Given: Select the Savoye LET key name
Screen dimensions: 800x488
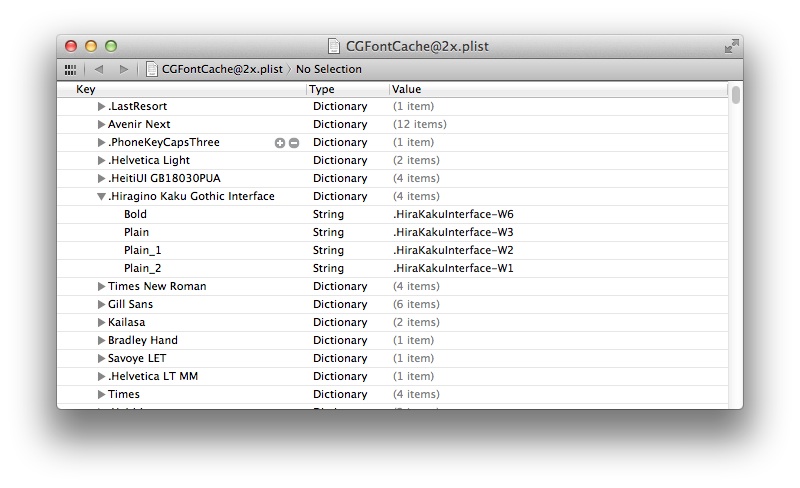Looking at the screenshot, I should point(137,358).
